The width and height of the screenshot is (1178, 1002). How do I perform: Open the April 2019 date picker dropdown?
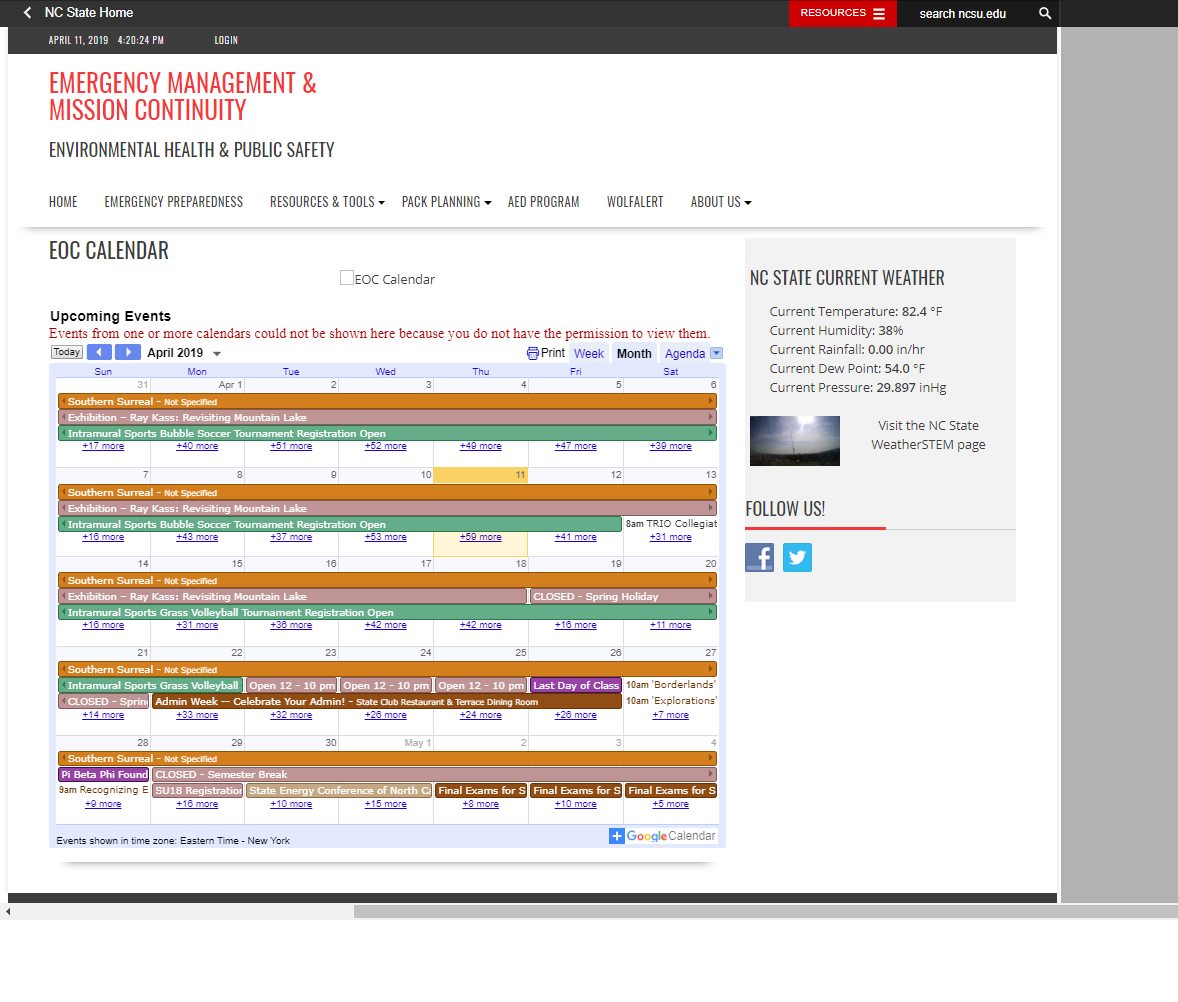click(x=217, y=354)
